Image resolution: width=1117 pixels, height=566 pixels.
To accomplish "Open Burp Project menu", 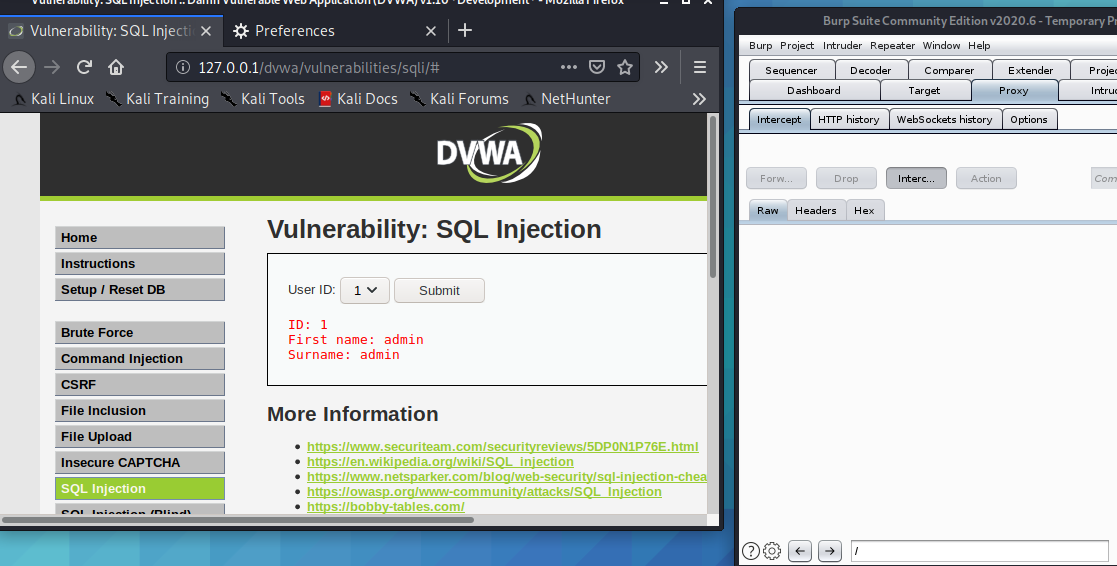I will pos(796,46).
